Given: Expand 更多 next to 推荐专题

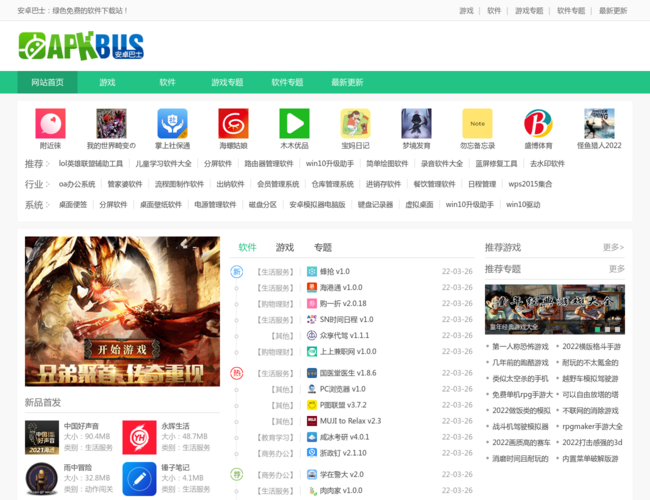Looking at the screenshot, I should [613, 269].
